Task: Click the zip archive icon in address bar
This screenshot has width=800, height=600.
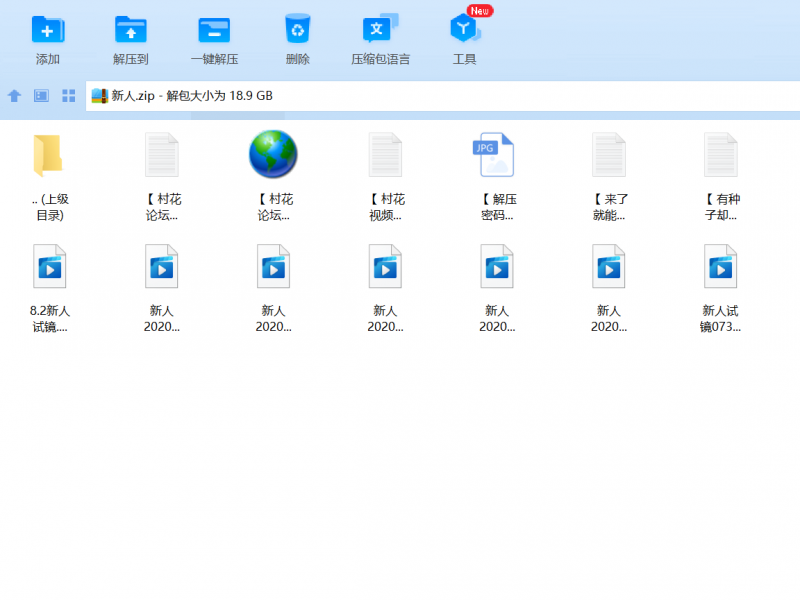Action: (x=99, y=96)
